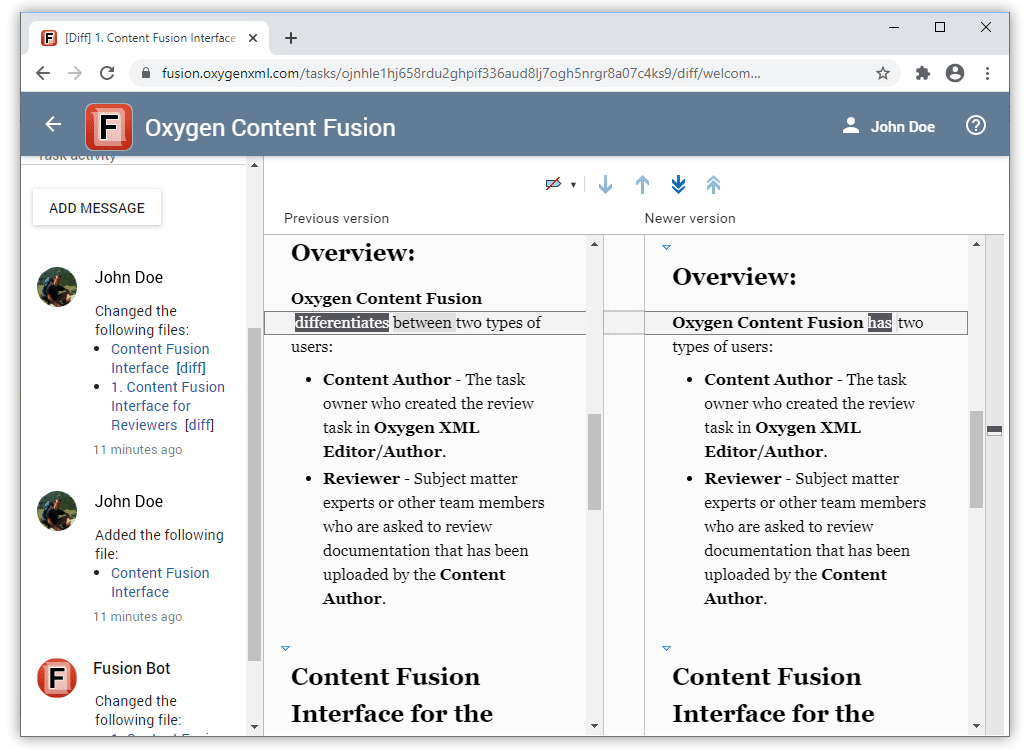The width and height of the screenshot is (1030, 750).
Task: Open the dropdown arrow beside the diff tool
Action: coord(573,185)
